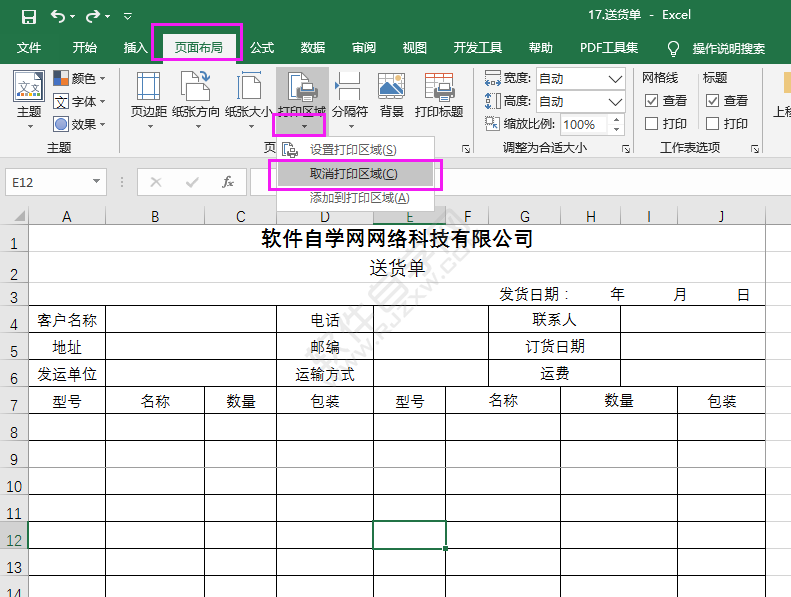Increase scale with the up spinner arrow
This screenshot has height=597, width=791.
tap(616, 120)
